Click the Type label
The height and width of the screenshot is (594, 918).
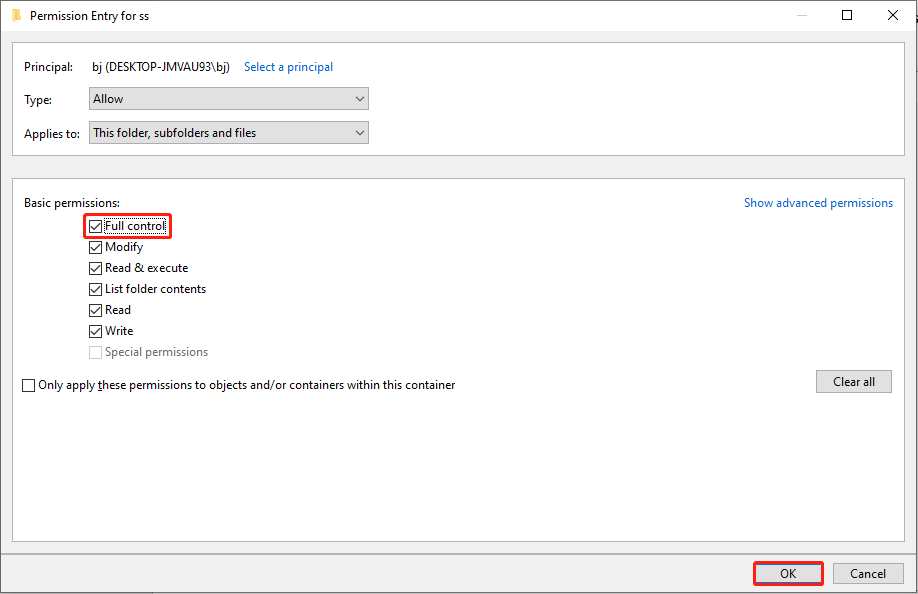[x=38, y=100]
